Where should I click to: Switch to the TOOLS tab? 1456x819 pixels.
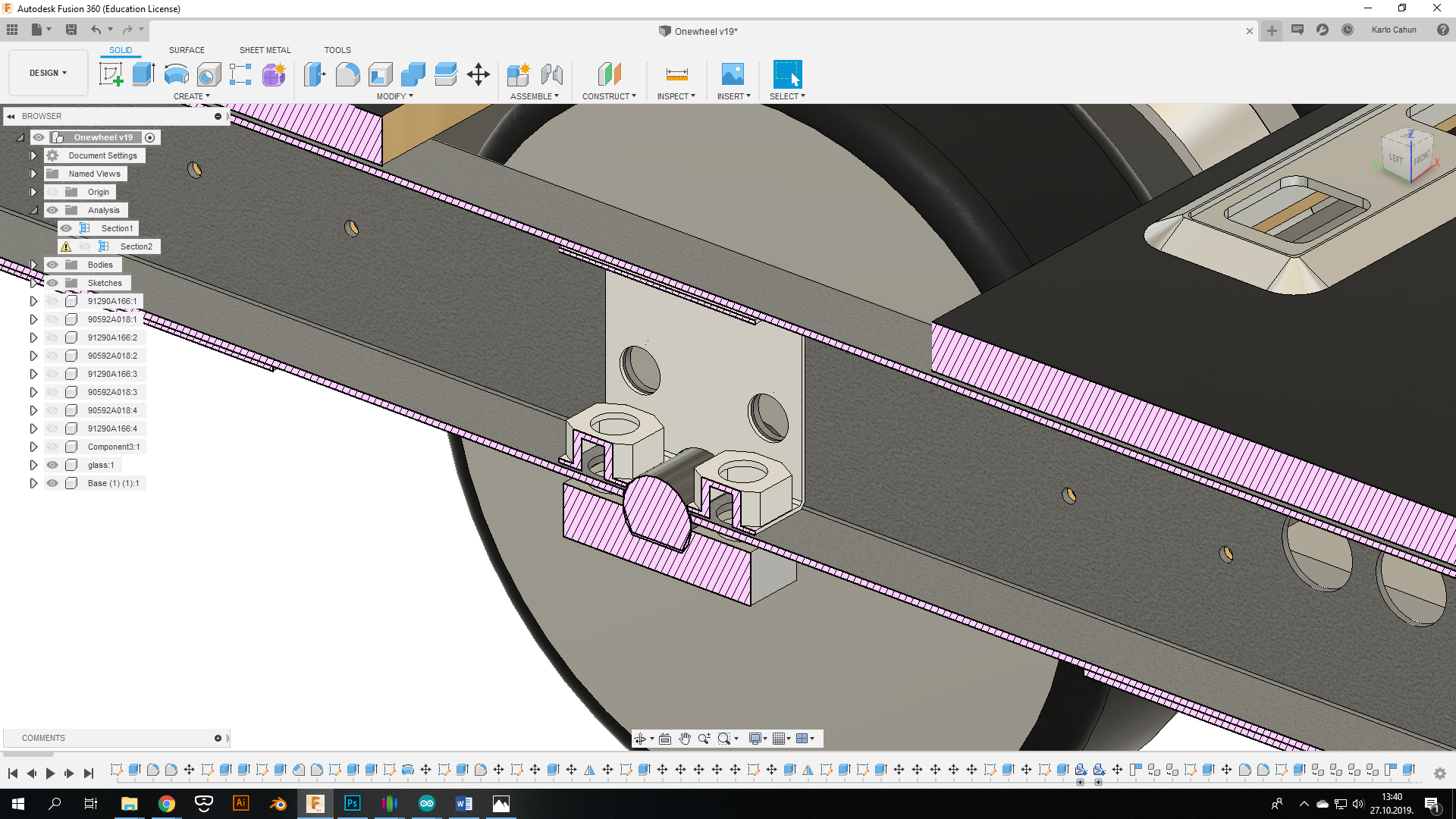(337, 50)
